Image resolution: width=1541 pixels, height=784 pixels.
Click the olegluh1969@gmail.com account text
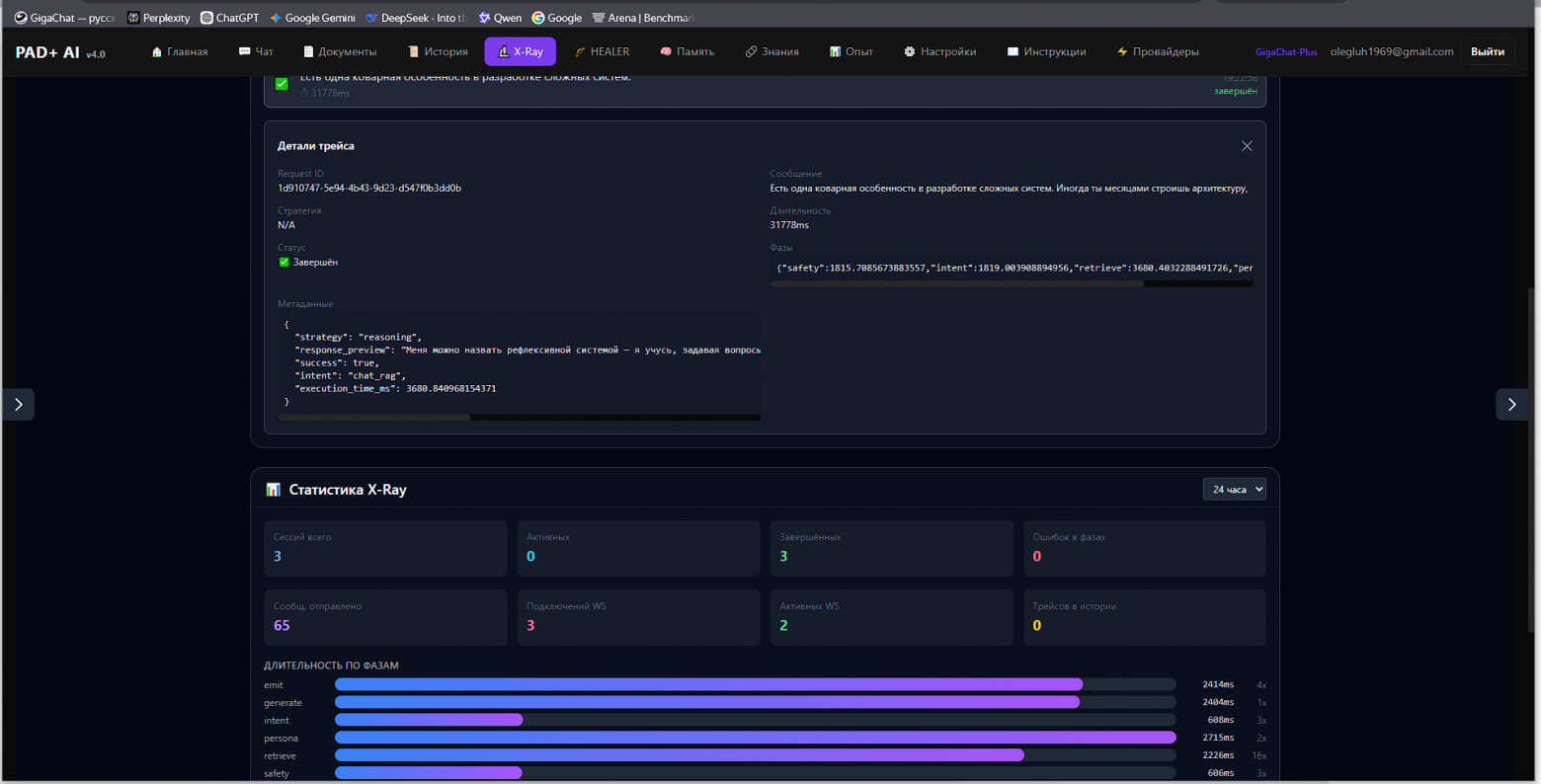pos(1392,51)
